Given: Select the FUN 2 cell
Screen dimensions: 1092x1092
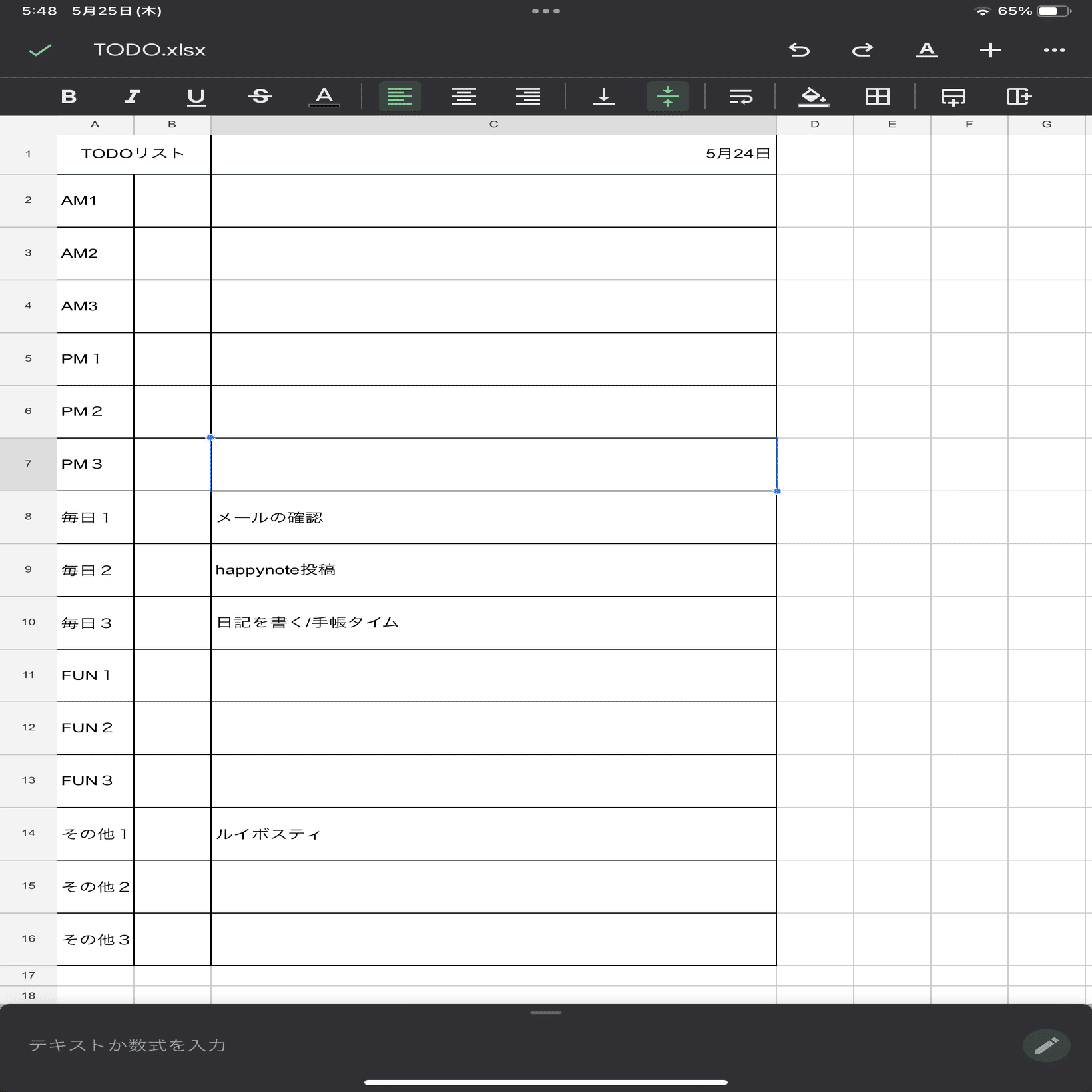Looking at the screenshot, I should click(95, 728).
